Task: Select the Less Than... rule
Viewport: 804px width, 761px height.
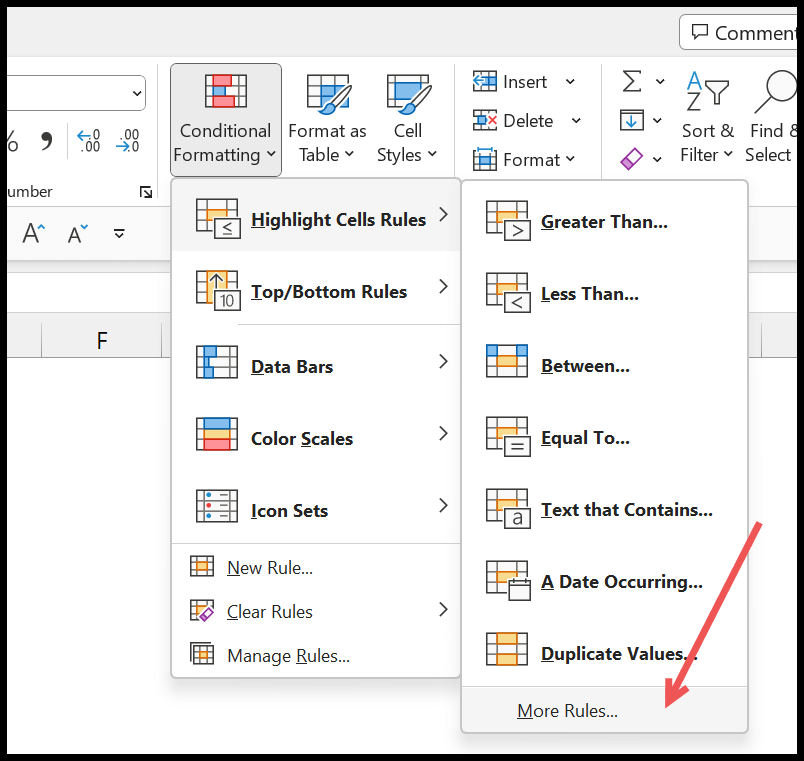Action: [x=605, y=293]
